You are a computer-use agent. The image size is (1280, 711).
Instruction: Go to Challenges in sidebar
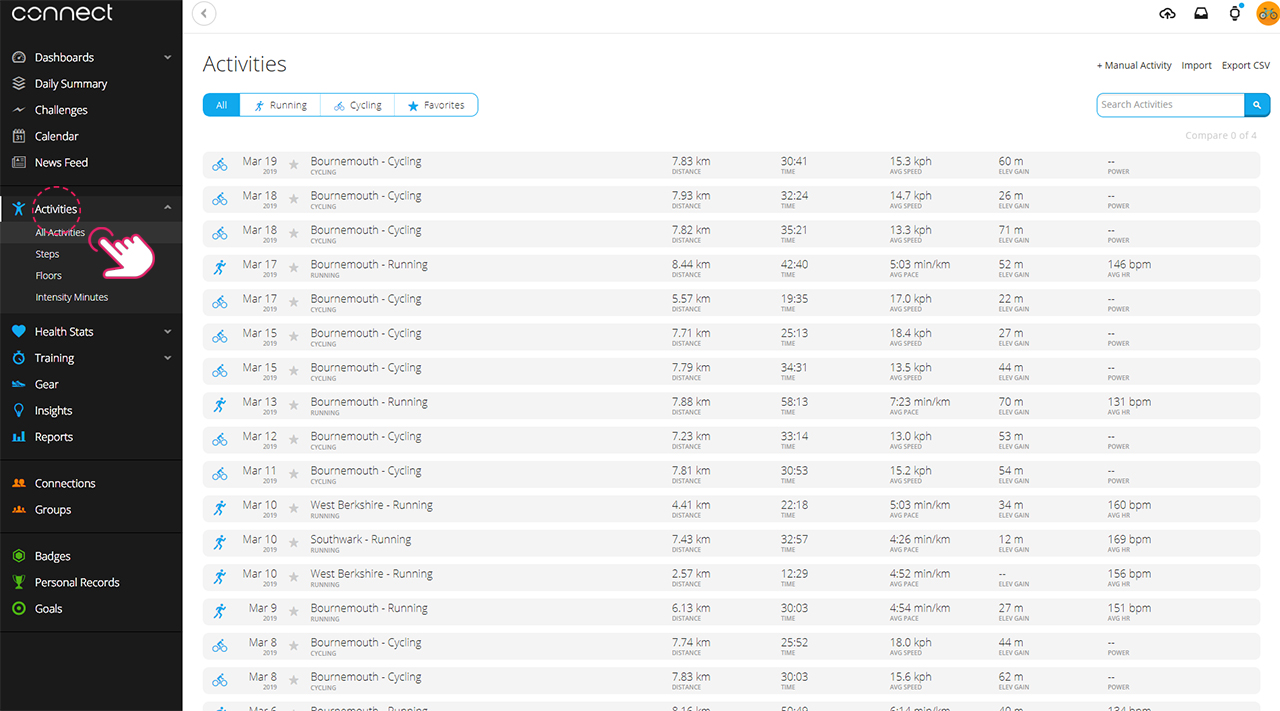coord(61,110)
